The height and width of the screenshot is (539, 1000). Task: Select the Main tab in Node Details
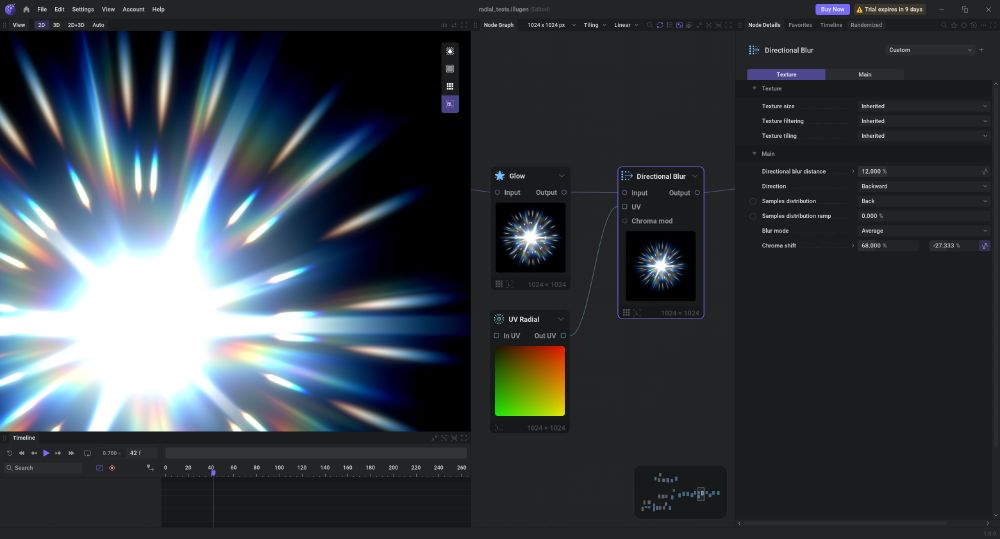[865, 75]
